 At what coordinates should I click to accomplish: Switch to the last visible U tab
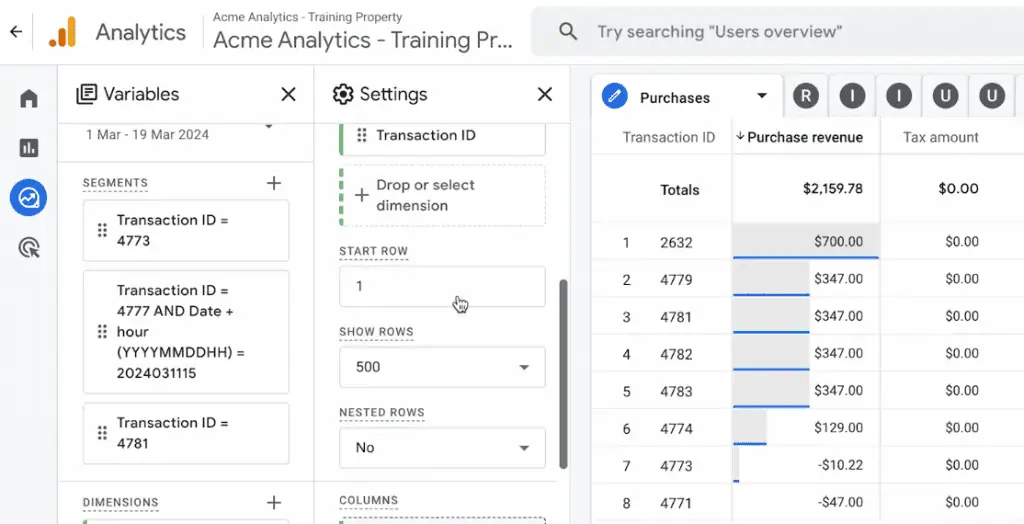991,96
